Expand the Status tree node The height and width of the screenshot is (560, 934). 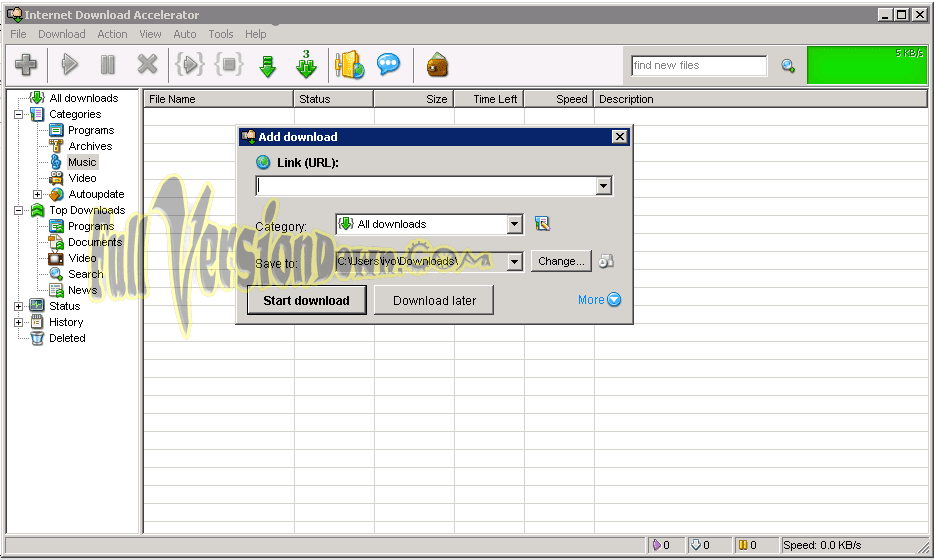pyautogui.click(x=18, y=306)
